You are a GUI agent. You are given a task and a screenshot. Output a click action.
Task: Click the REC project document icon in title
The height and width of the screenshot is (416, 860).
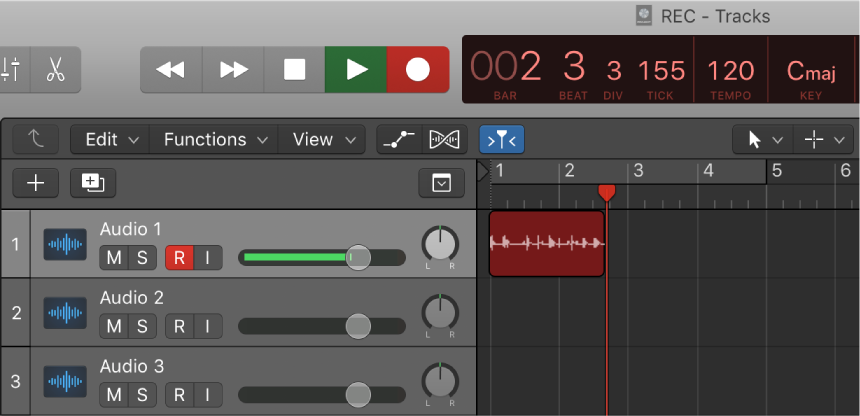click(x=644, y=15)
